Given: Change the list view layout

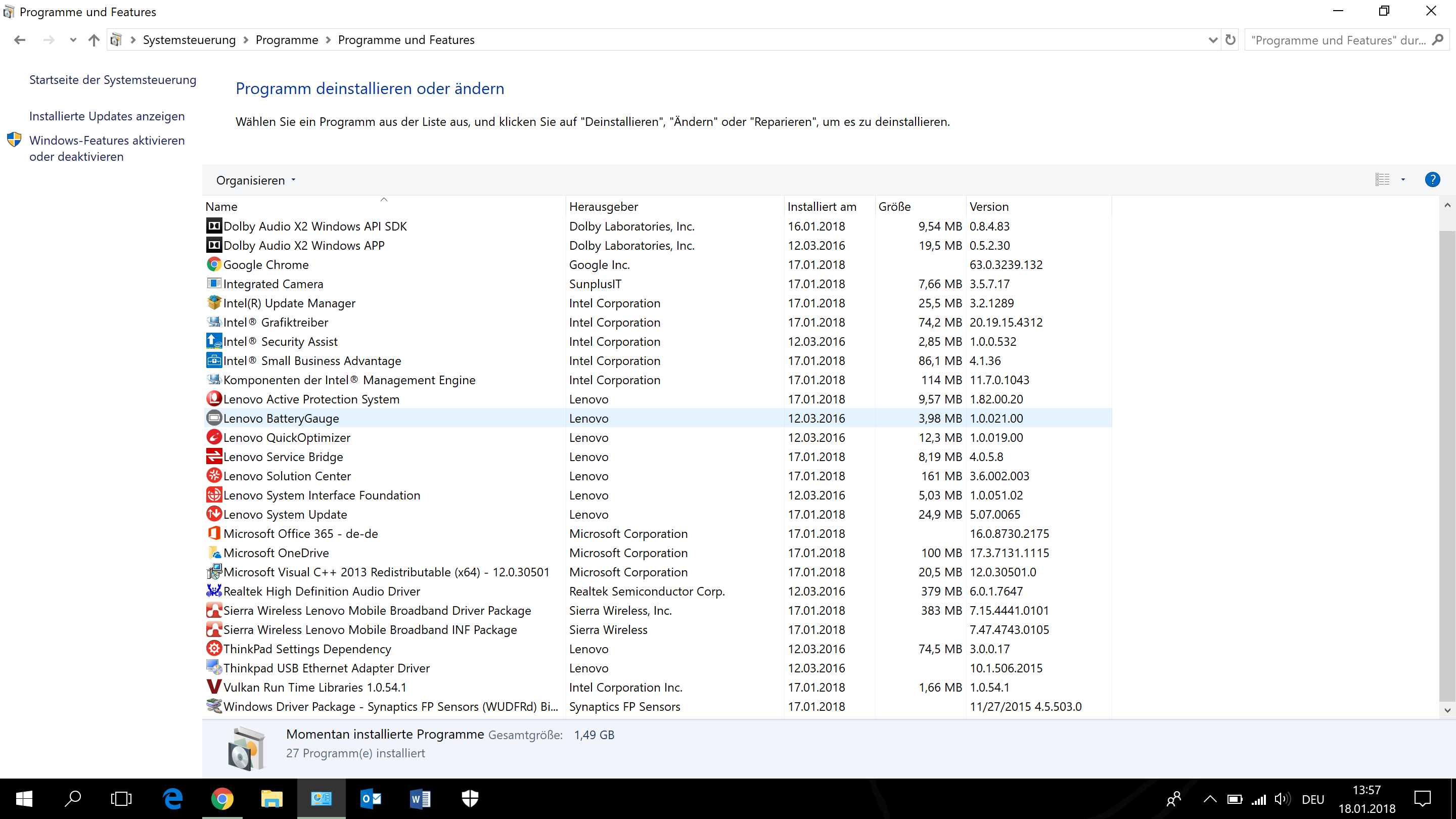Looking at the screenshot, I should 1382,180.
